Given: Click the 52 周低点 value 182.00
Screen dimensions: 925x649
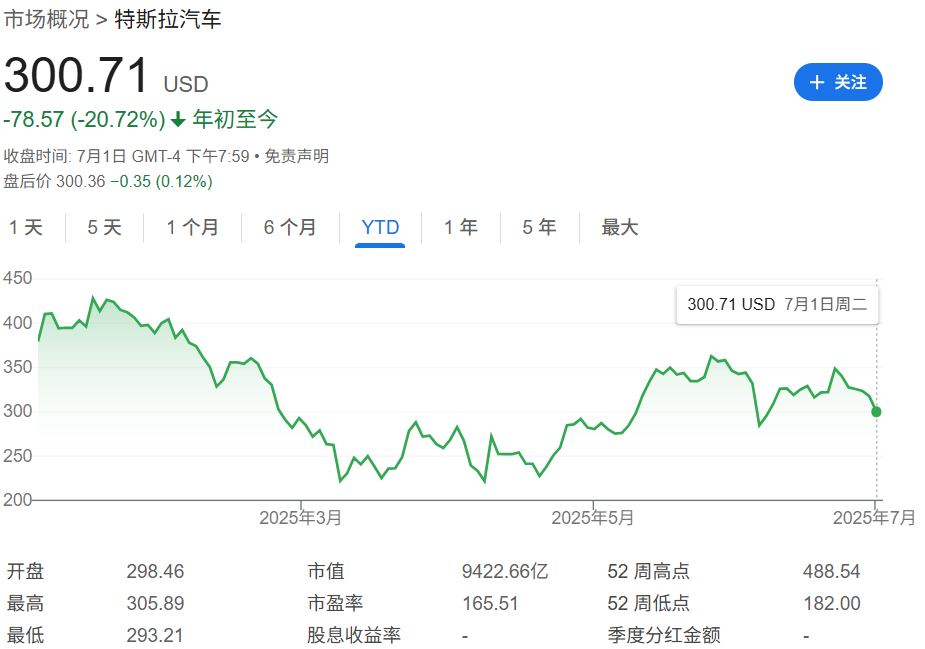Looking at the screenshot, I should click(832, 603).
